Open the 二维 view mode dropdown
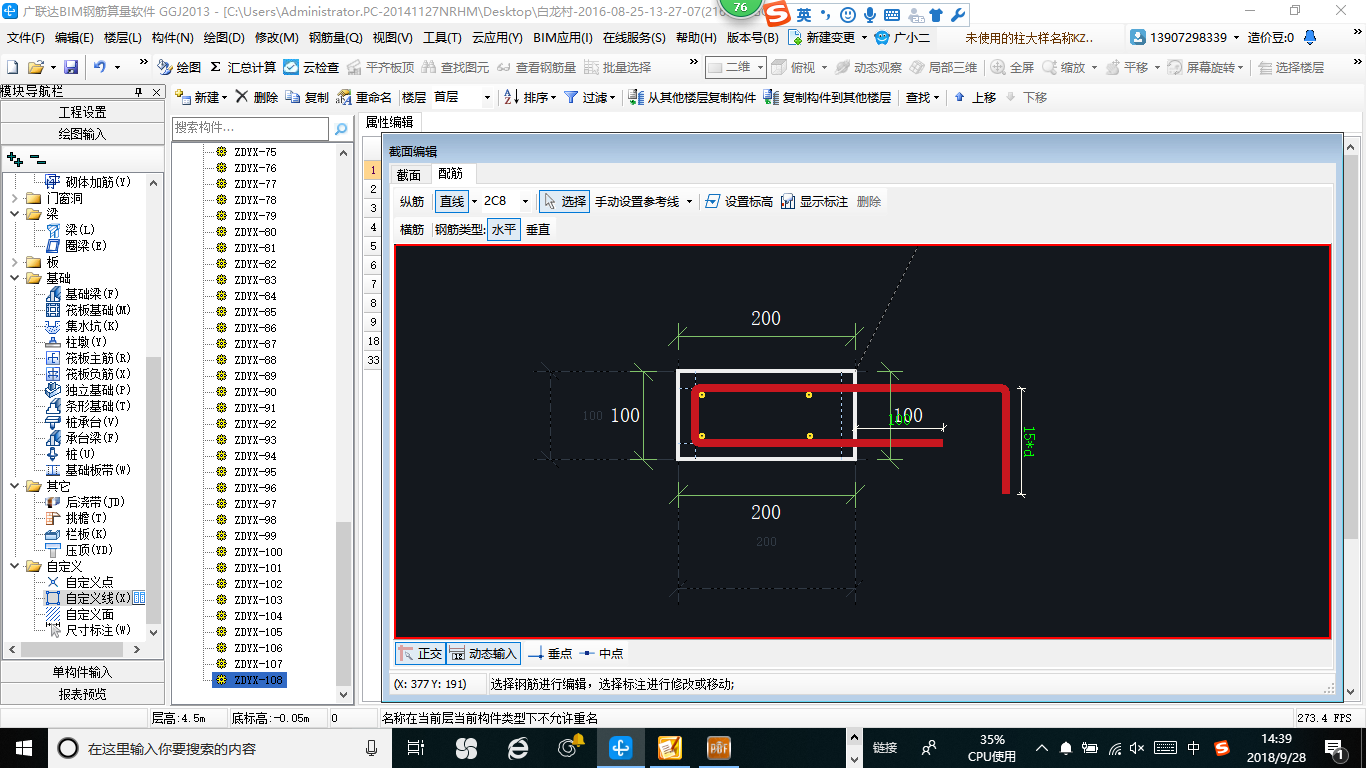 tap(760, 67)
